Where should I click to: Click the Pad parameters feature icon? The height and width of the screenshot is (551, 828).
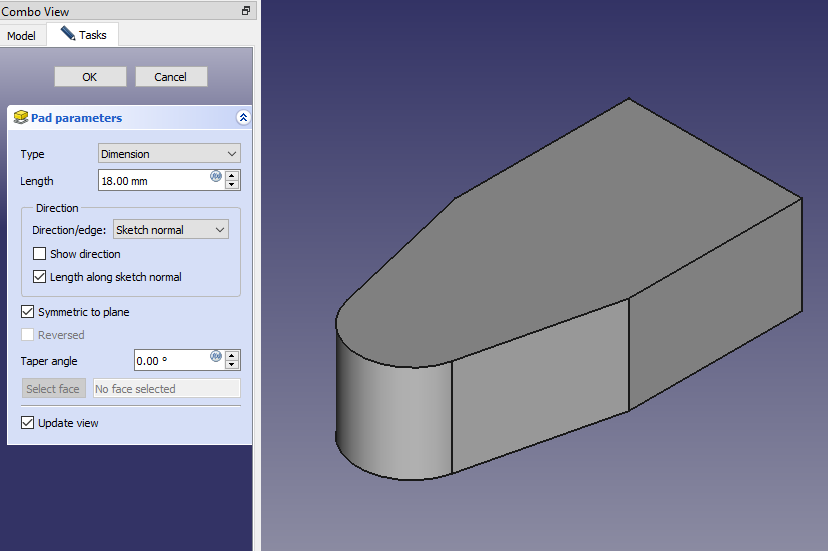pyautogui.click(x=21, y=118)
